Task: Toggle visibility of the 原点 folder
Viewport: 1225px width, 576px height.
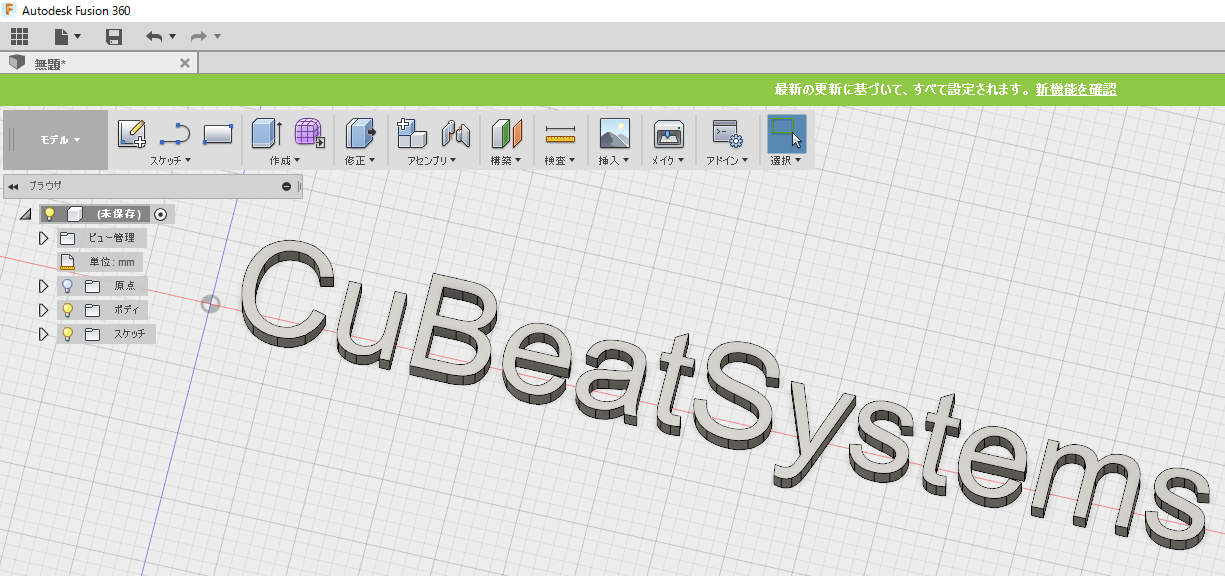Action: [68, 286]
